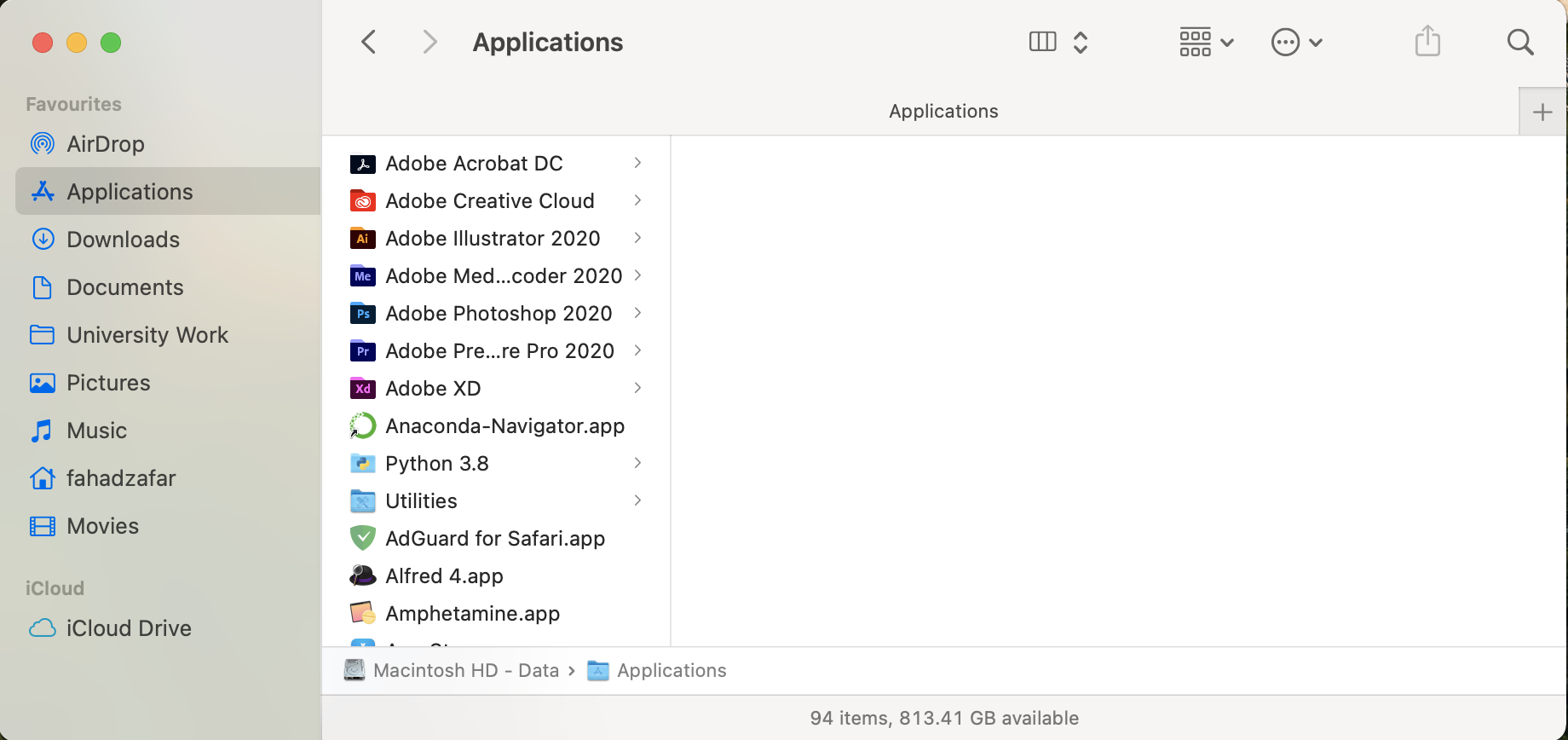The width and height of the screenshot is (1568, 740).
Task: Expand Utilities folder chevron
Action: click(637, 500)
